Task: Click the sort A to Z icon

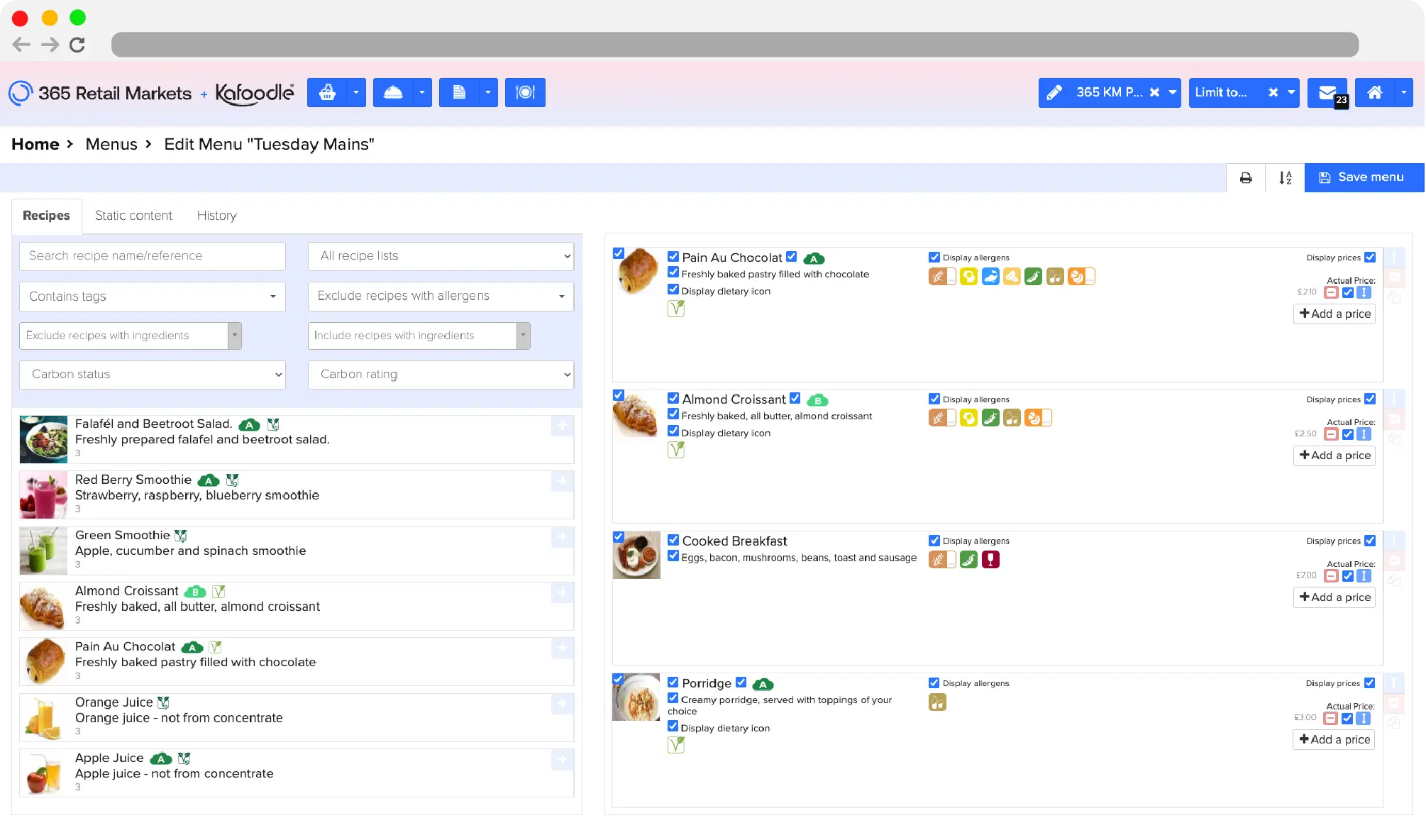Action: [1285, 177]
